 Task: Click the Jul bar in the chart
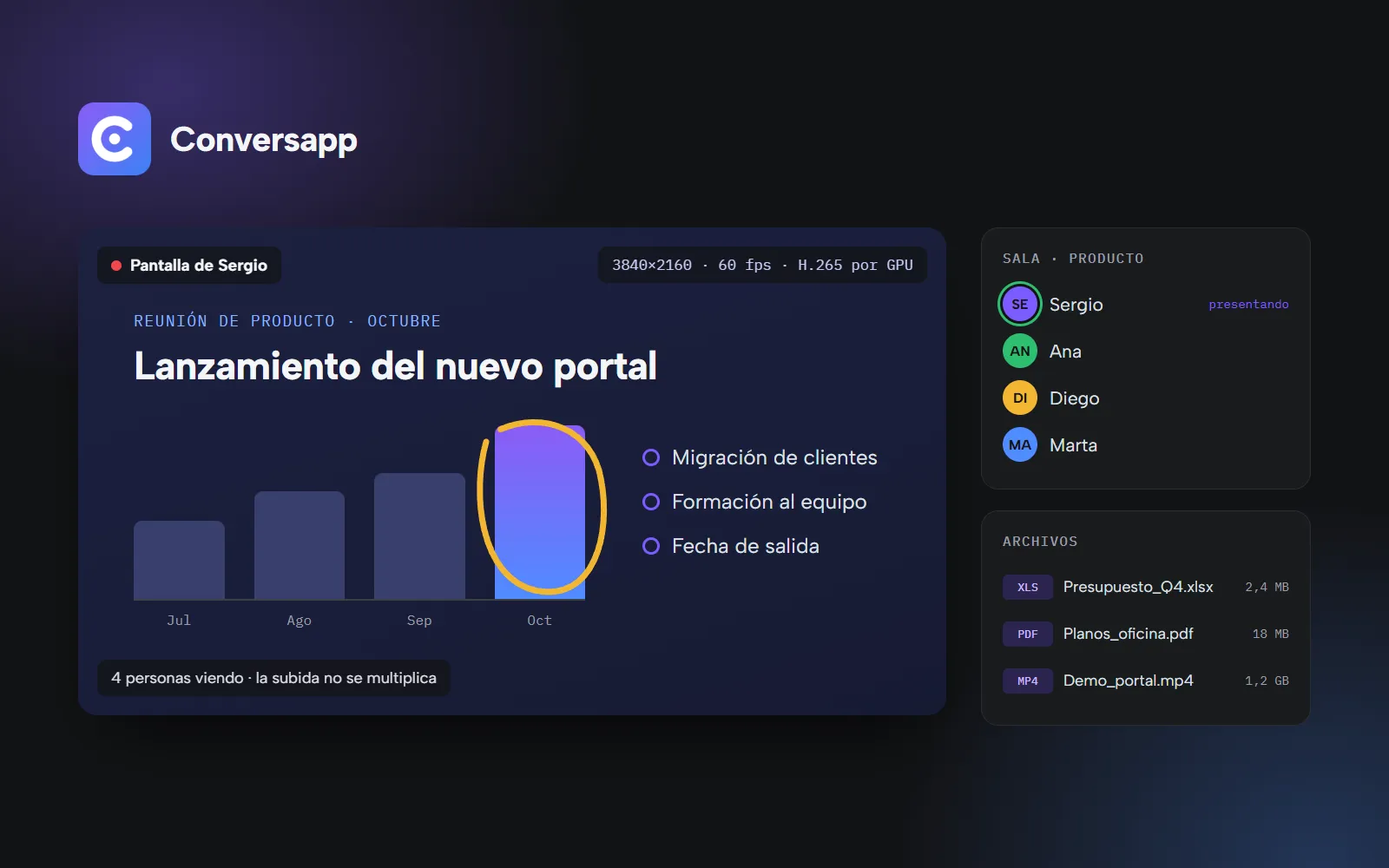[179, 560]
